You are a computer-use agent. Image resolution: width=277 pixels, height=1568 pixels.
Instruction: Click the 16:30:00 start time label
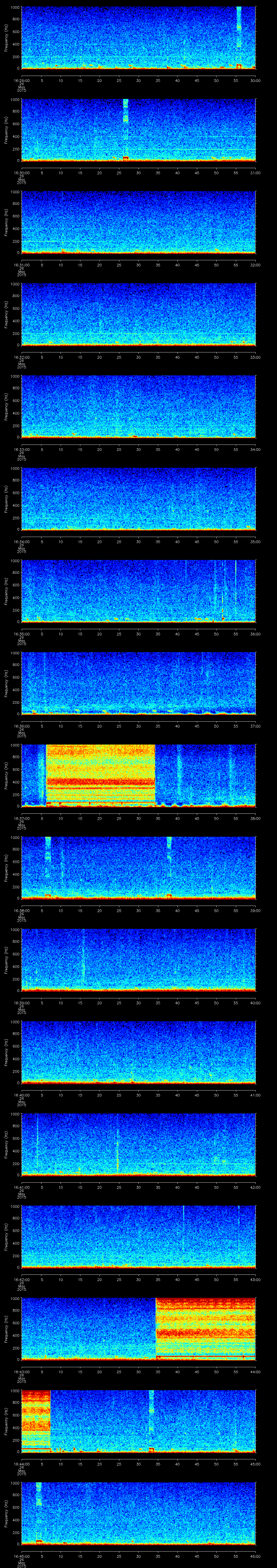point(21,173)
